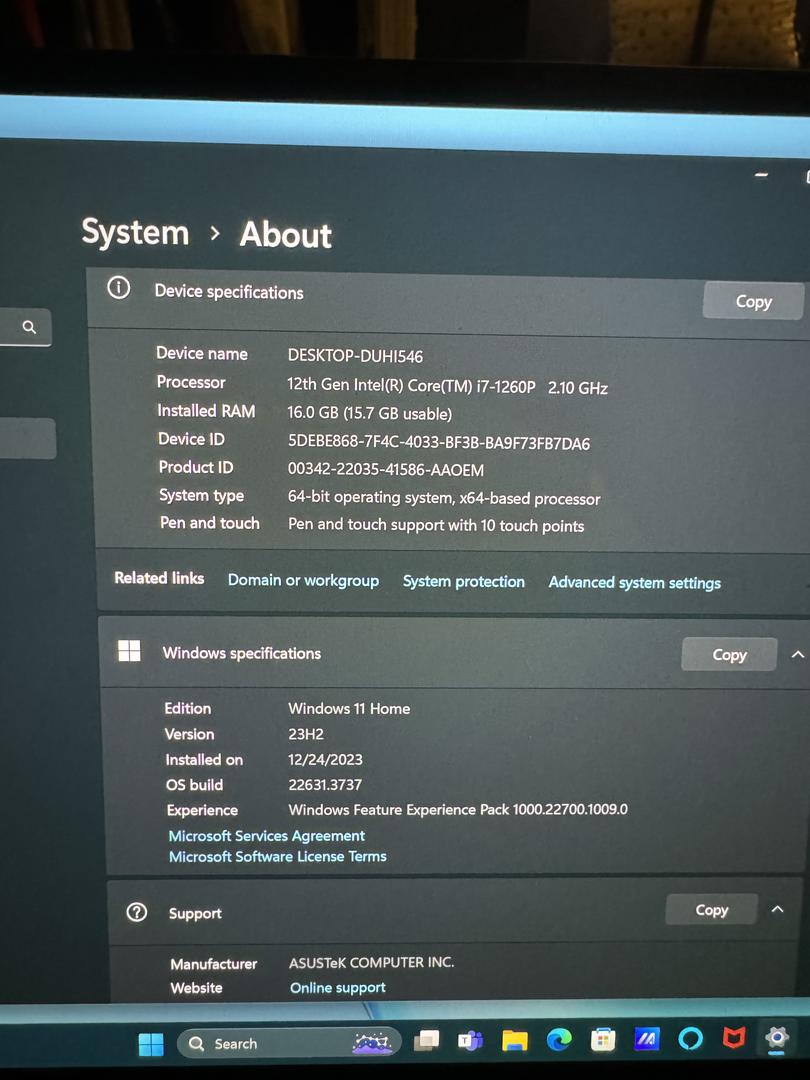This screenshot has width=810, height=1080.
Task: Collapse the Support section chevron
Action: point(778,910)
